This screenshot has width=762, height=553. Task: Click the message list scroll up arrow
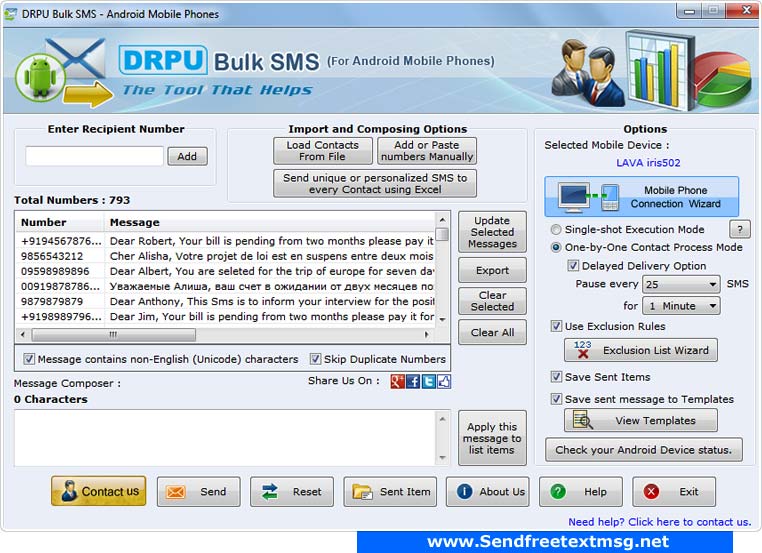[x=442, y=220]
